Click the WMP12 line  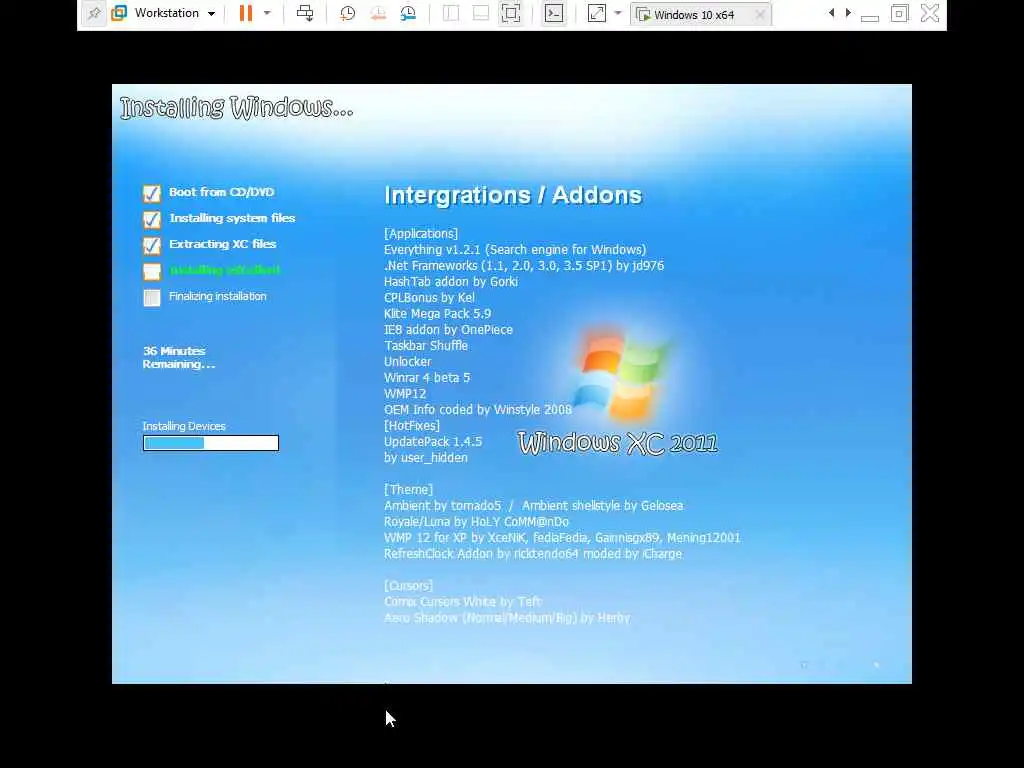click(x=405, y=393)
